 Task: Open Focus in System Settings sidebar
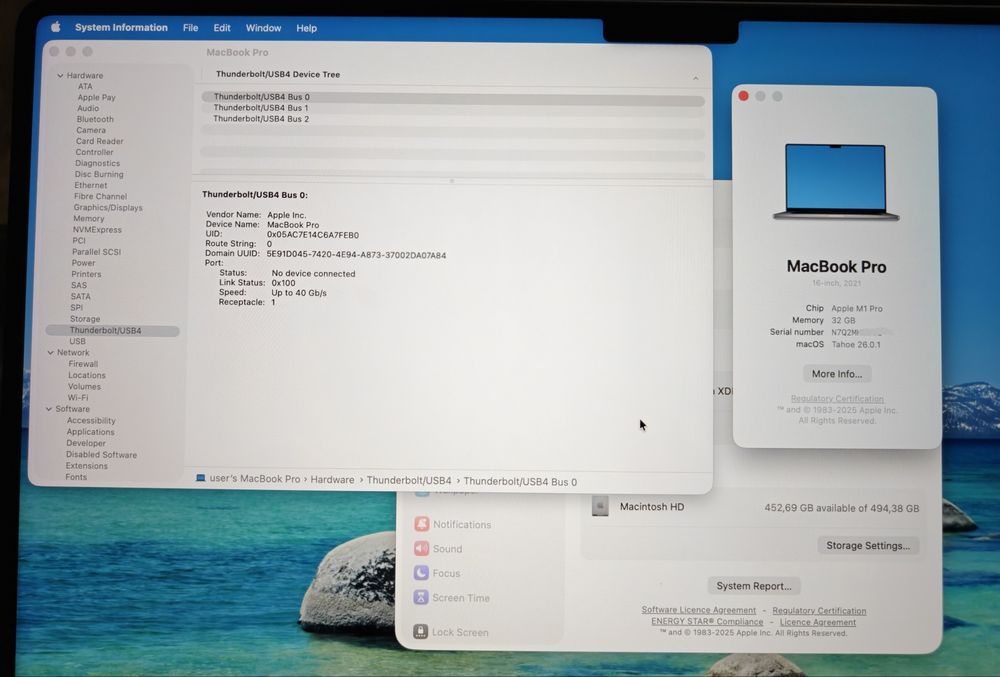click(438, 573)
